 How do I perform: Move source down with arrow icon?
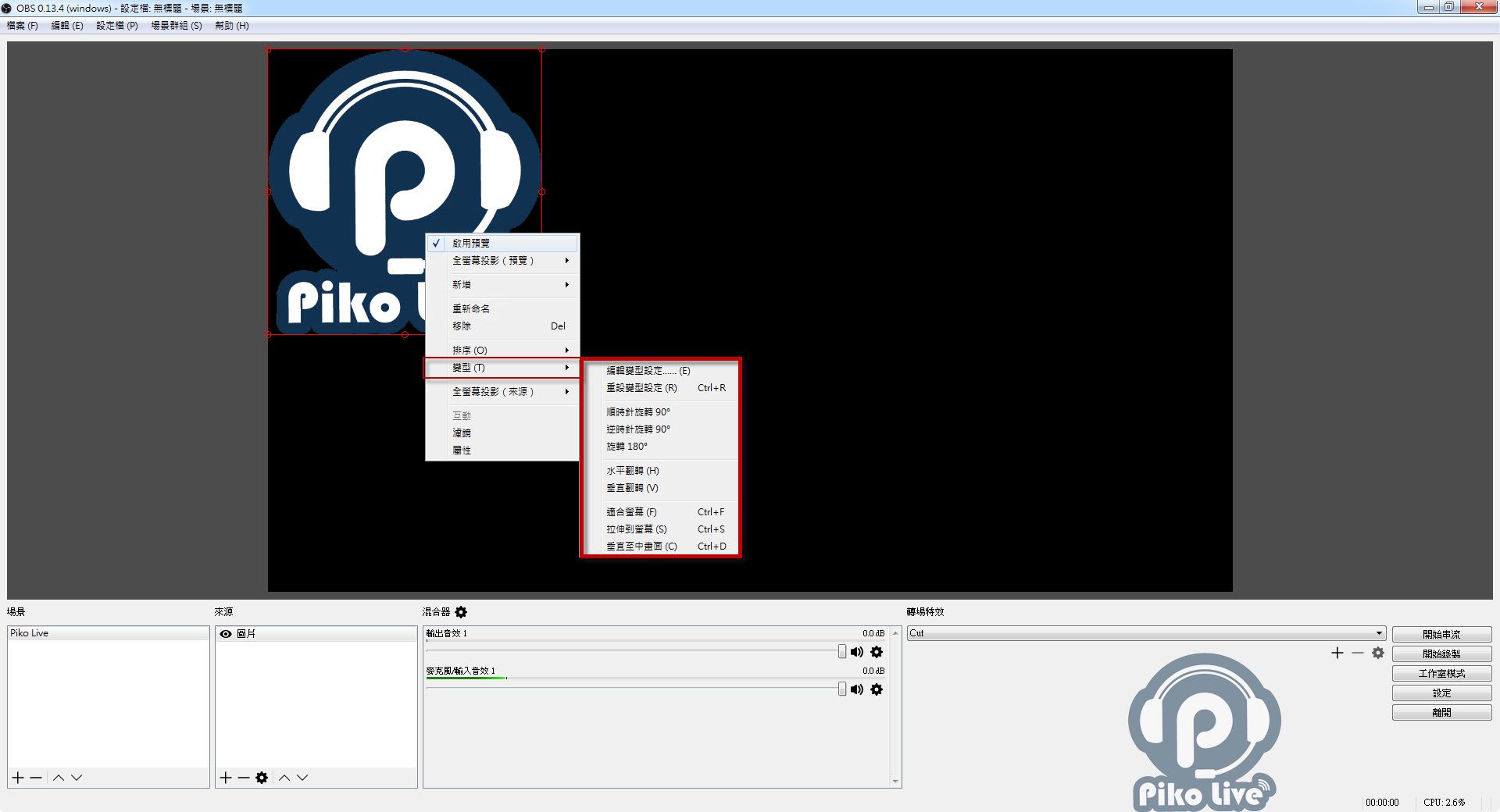302,778
